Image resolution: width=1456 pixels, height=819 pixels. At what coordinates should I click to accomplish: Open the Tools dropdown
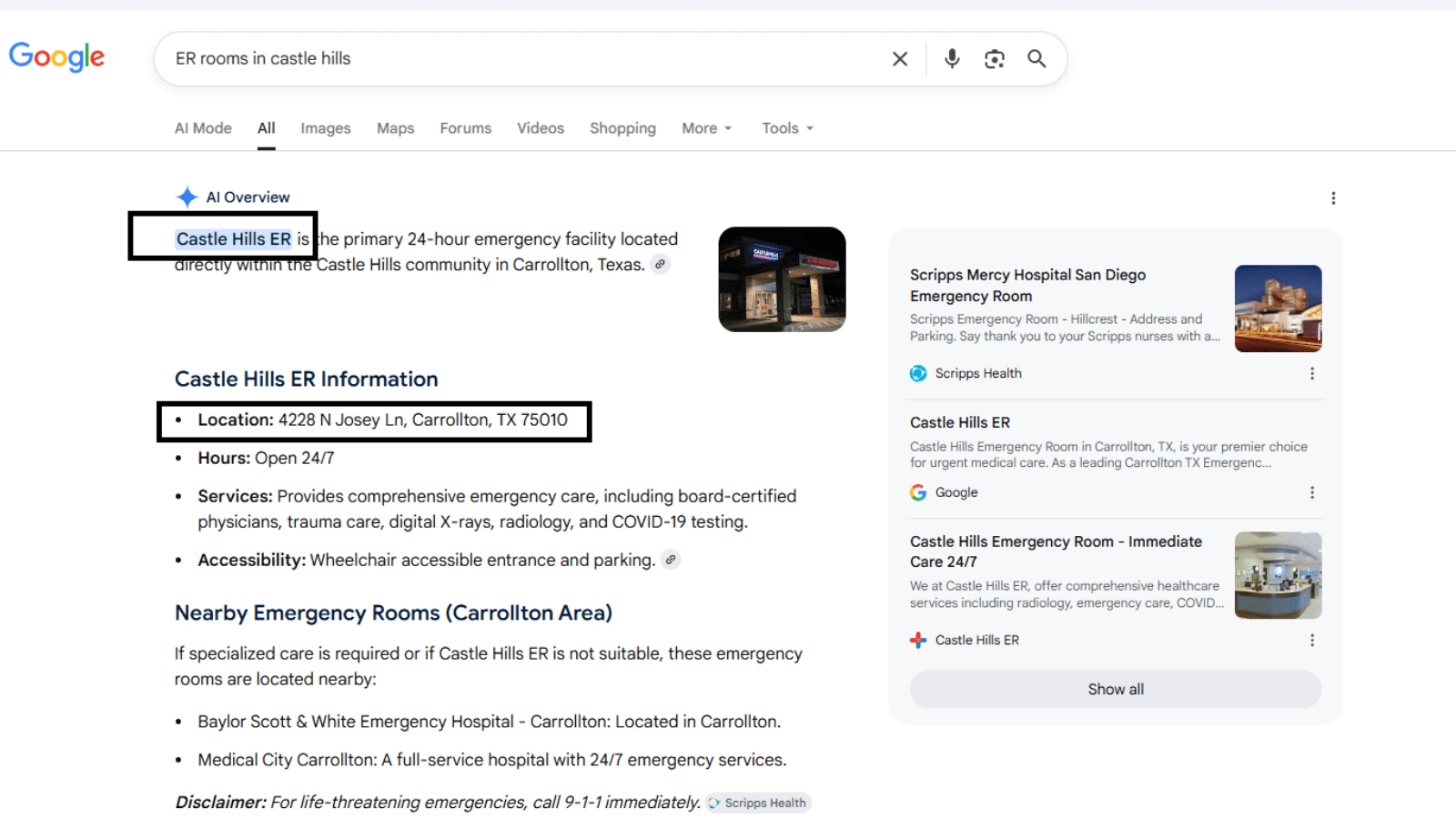click(787, 128)
